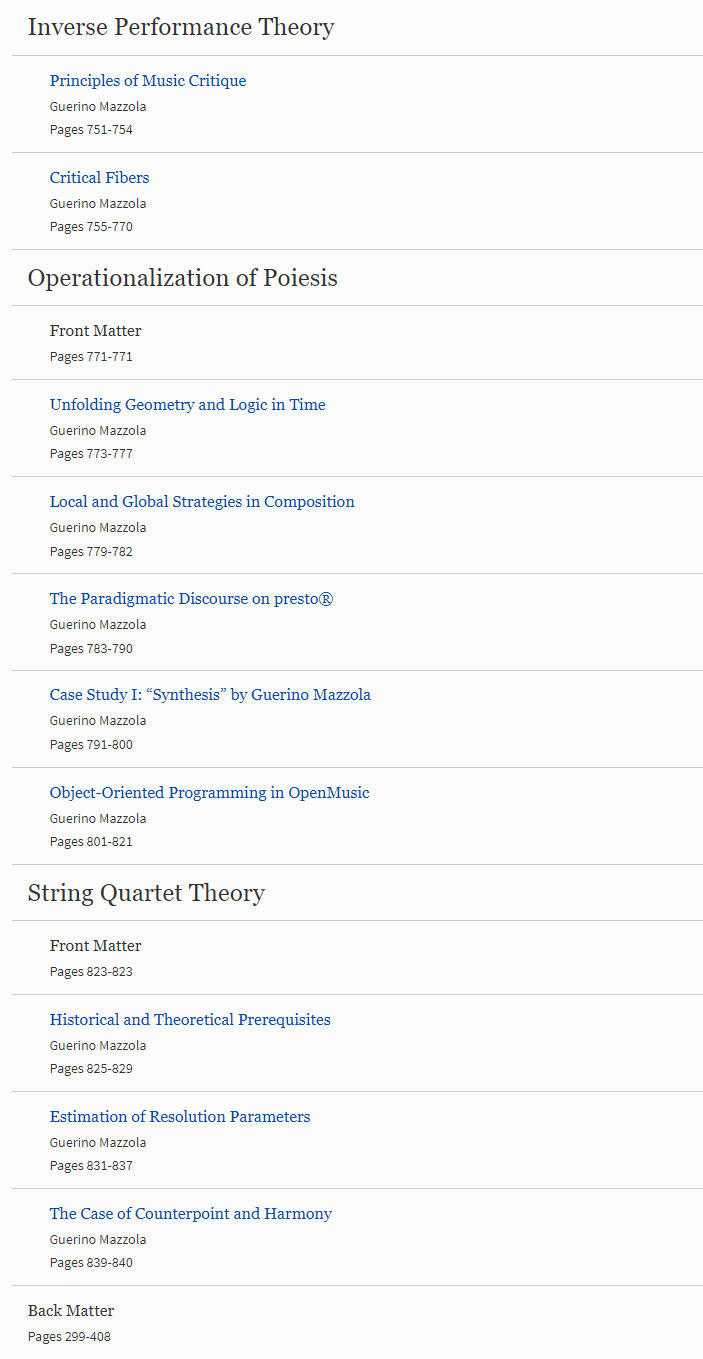Open The Case of Counterpoint and Harmony
This screenshot has height=1359, width=703.
point(191,1214)
